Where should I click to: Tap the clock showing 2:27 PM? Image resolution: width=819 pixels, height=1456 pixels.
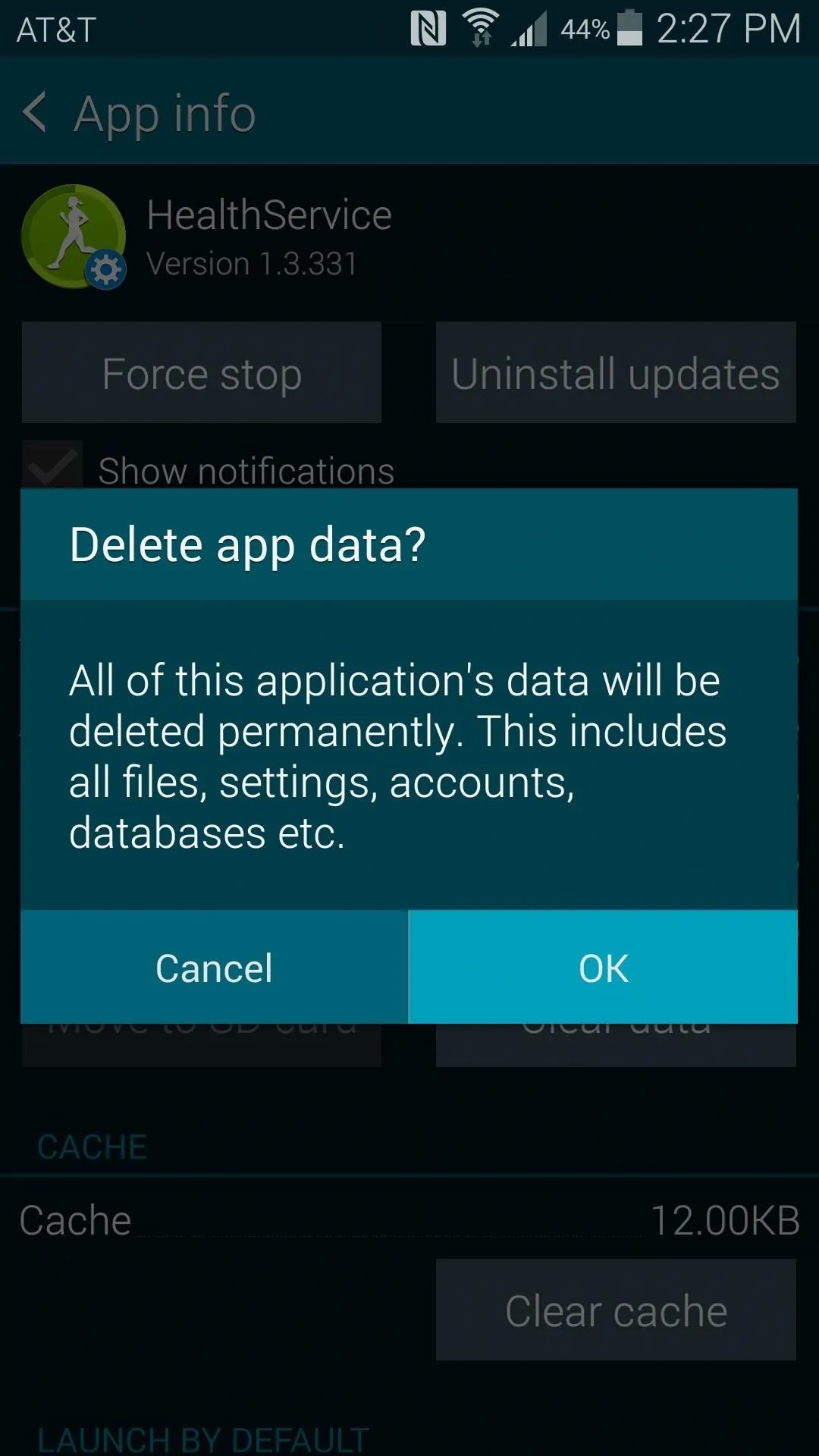729,29
